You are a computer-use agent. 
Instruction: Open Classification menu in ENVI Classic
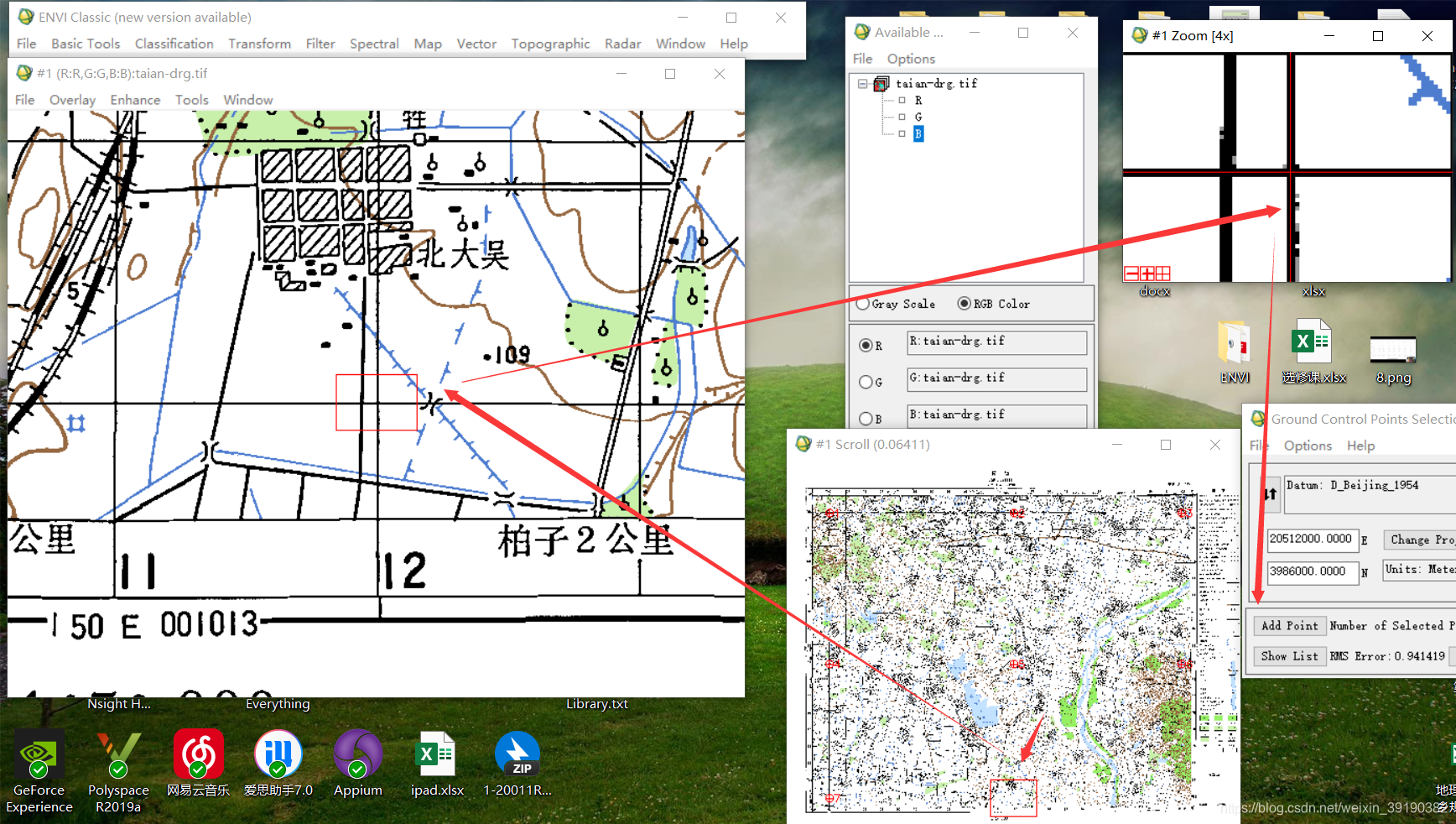tap(174, 44)
